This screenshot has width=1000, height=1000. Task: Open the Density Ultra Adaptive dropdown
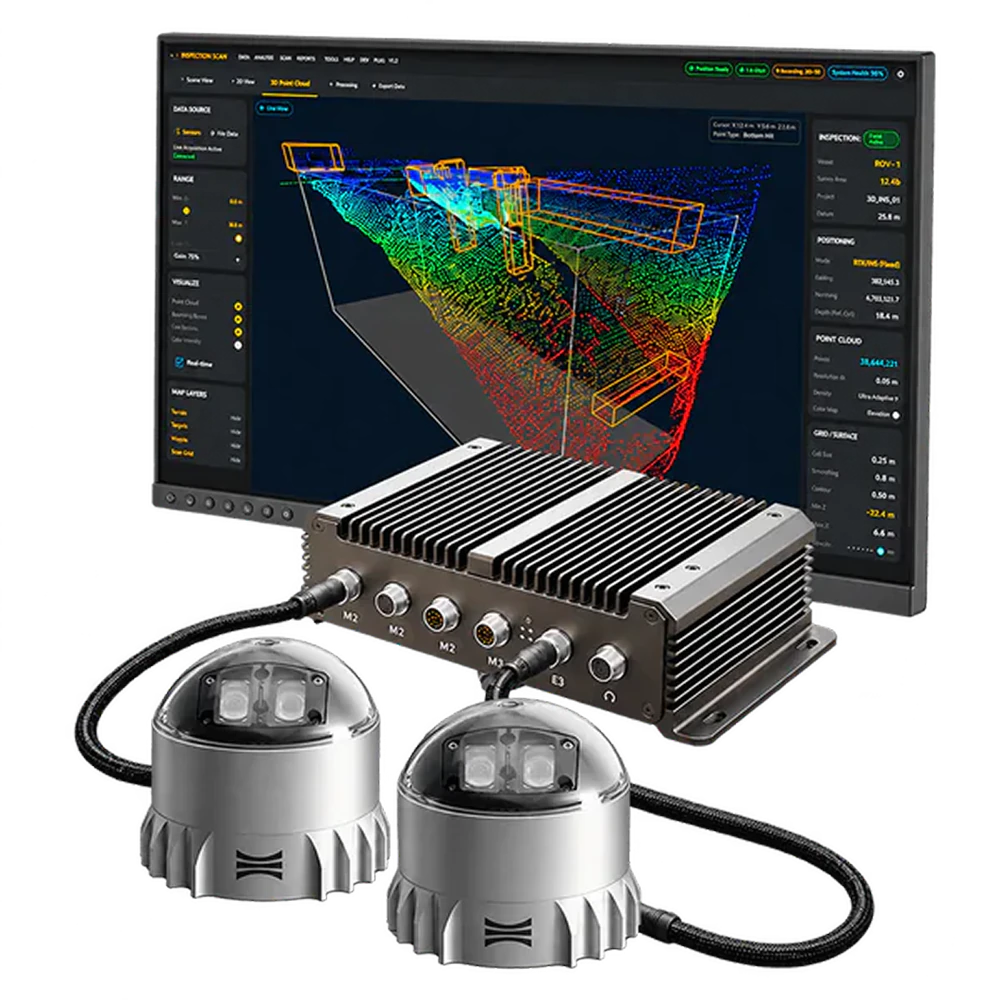click(878, 397)
